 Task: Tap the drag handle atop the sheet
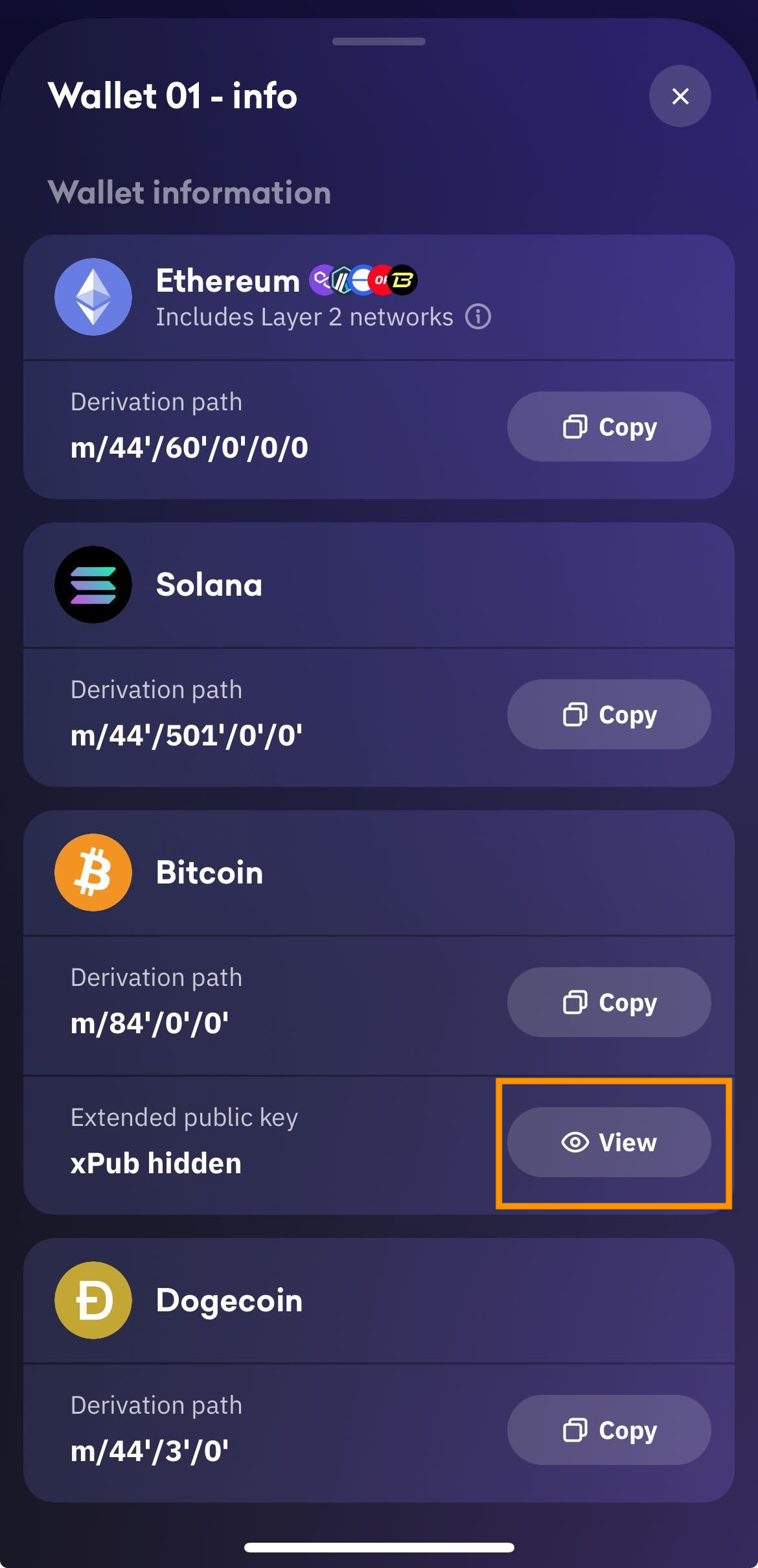tap(379, 41)
